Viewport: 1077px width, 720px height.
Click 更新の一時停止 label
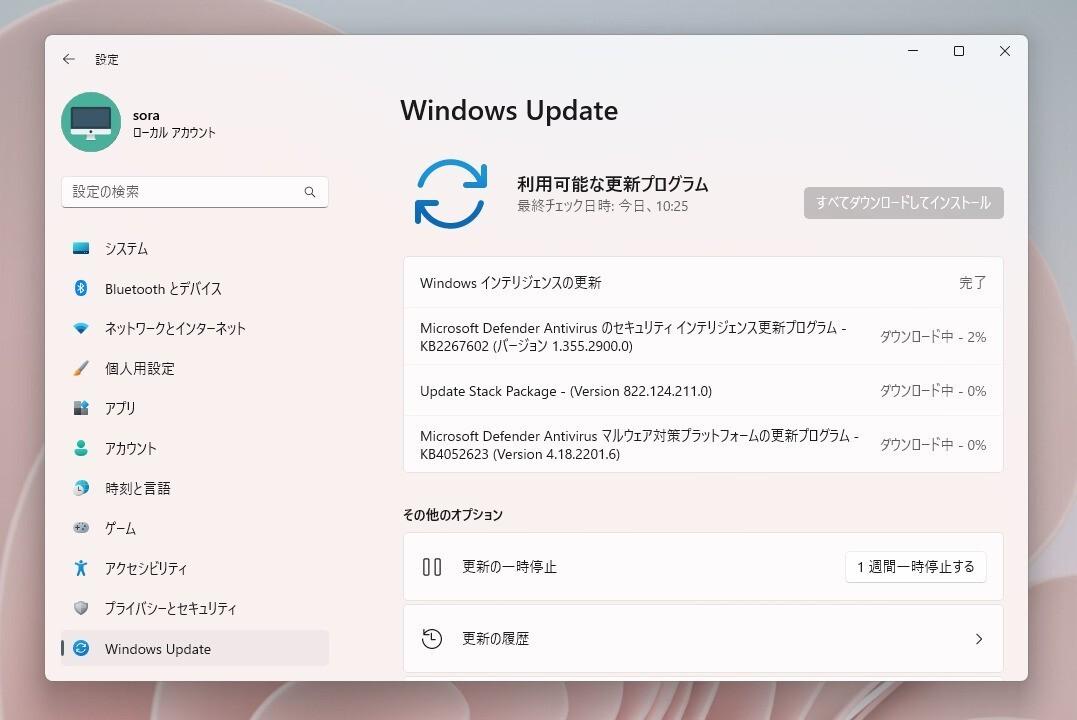click(509, 567)
